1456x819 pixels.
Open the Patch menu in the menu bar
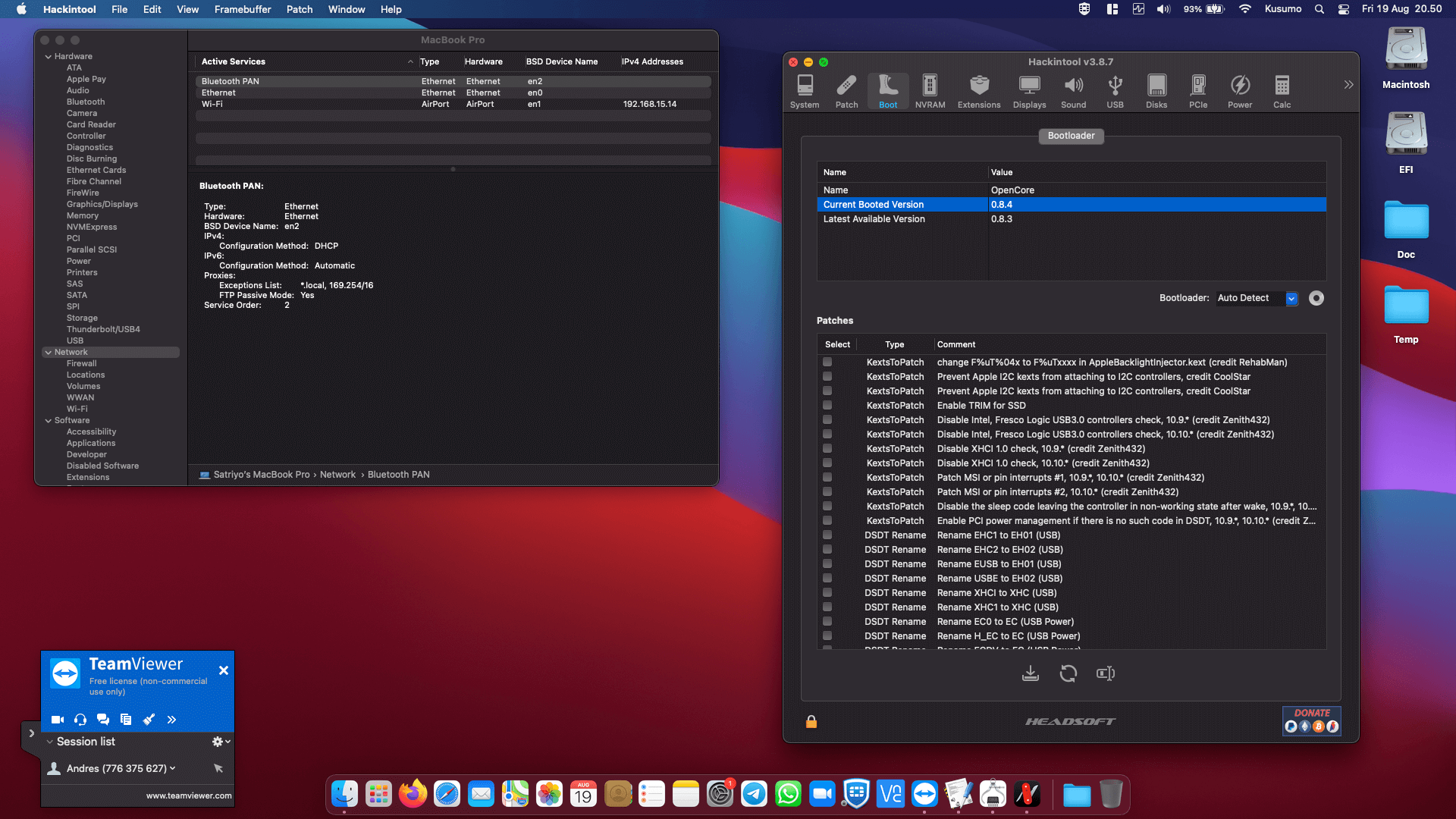(300, 9)
